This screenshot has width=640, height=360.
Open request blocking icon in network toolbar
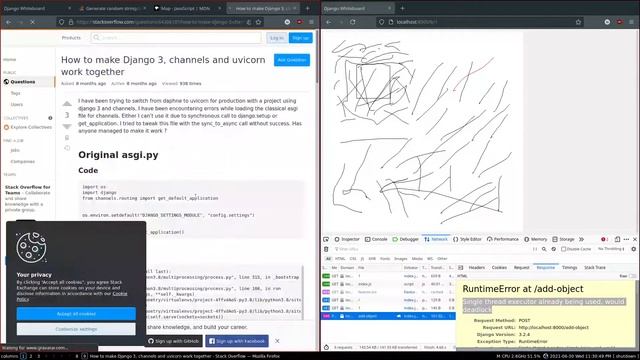(x=554, y=249)
